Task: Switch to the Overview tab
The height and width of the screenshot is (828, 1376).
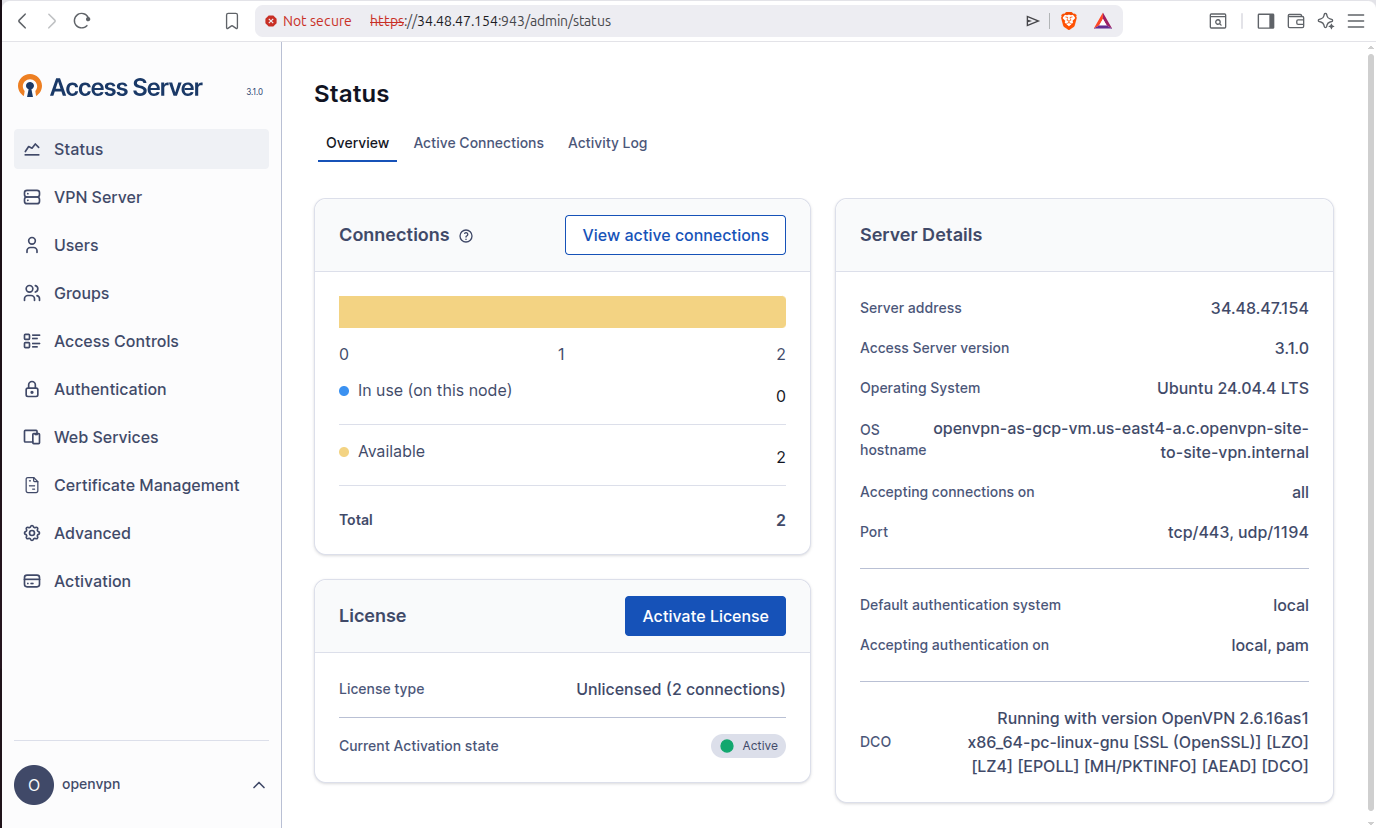Action: tap(357, 143)
